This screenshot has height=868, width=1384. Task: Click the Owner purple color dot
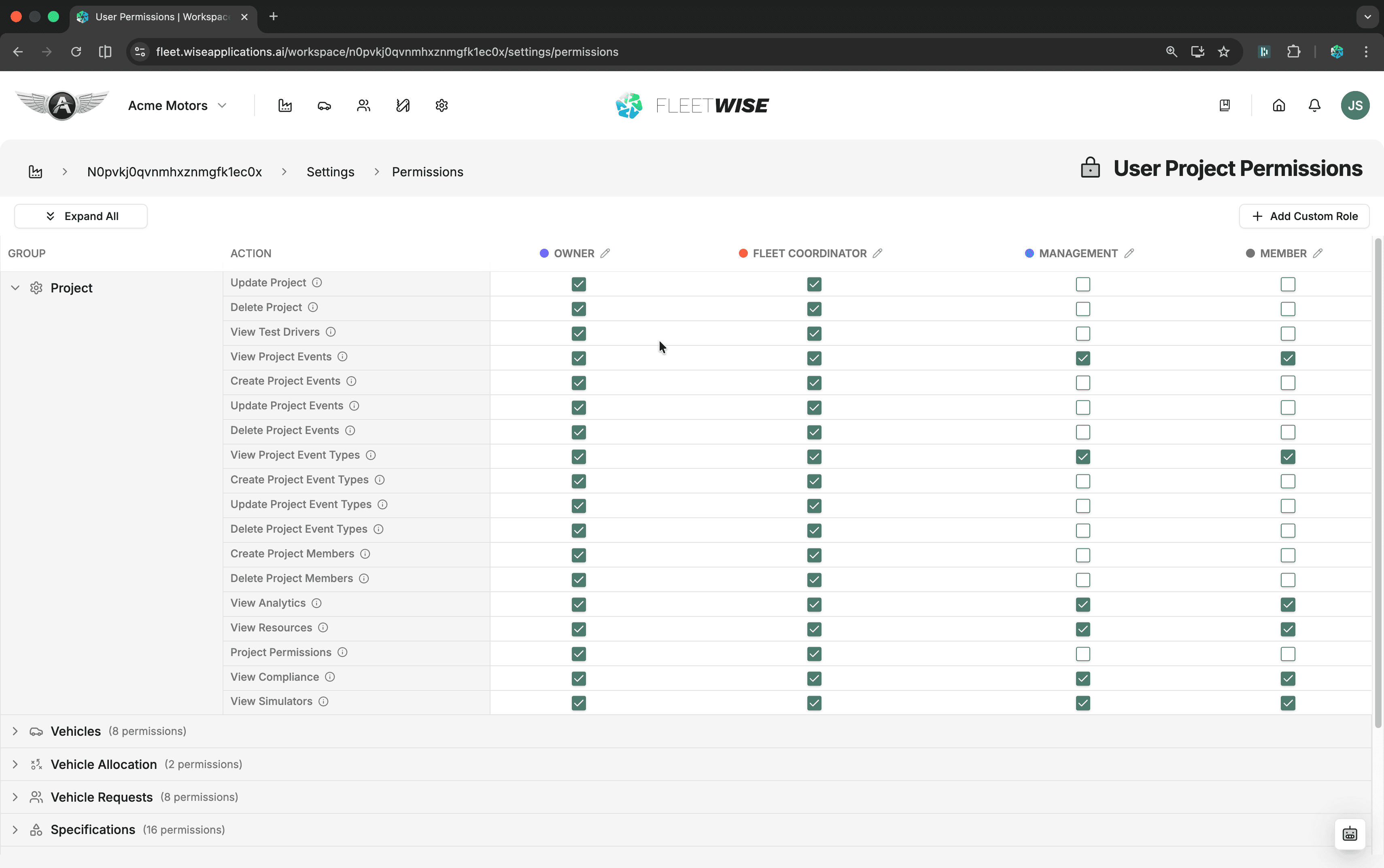(544, 253)
